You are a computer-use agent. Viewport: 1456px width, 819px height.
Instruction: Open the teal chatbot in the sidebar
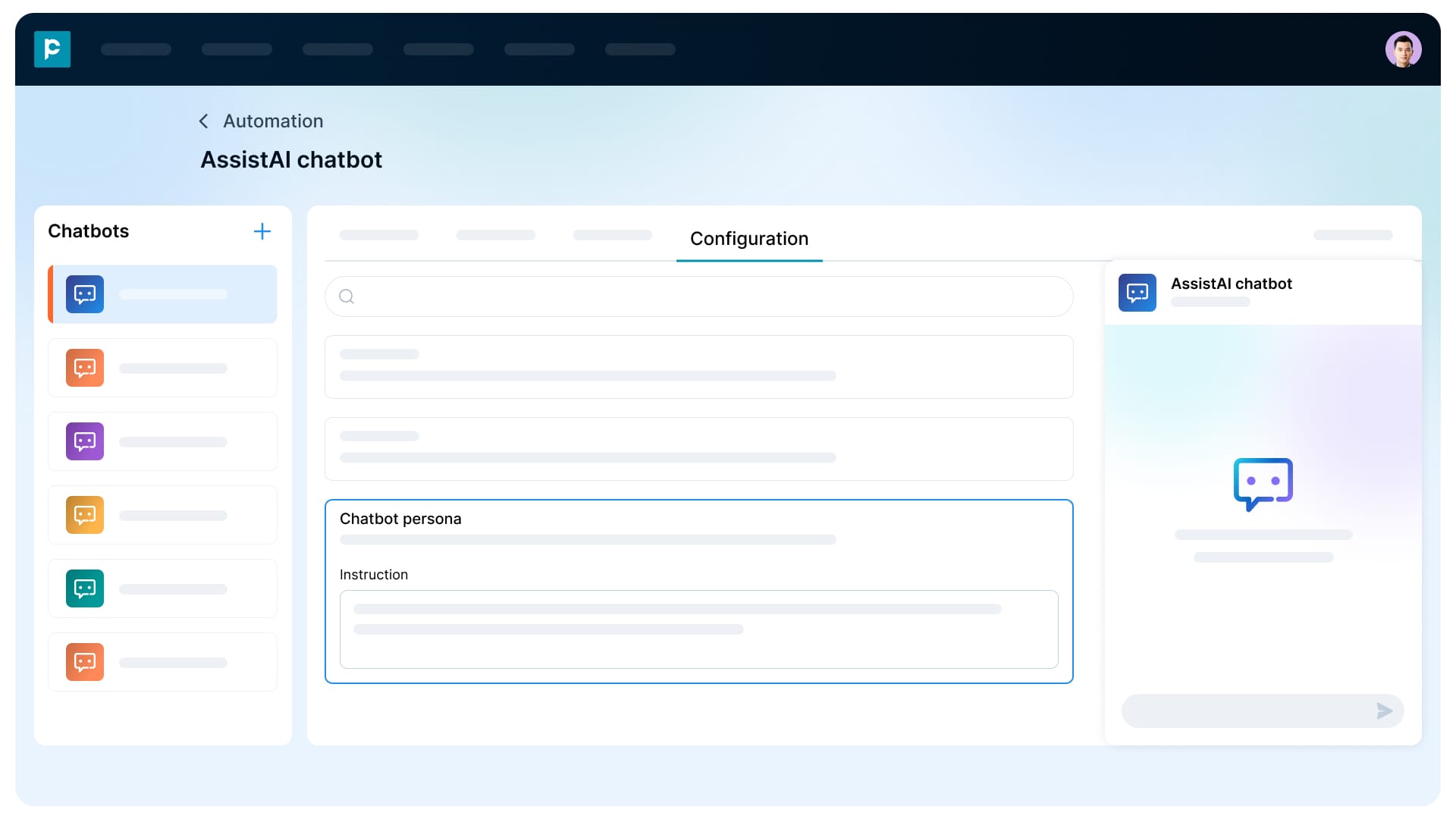pos(84,588)
